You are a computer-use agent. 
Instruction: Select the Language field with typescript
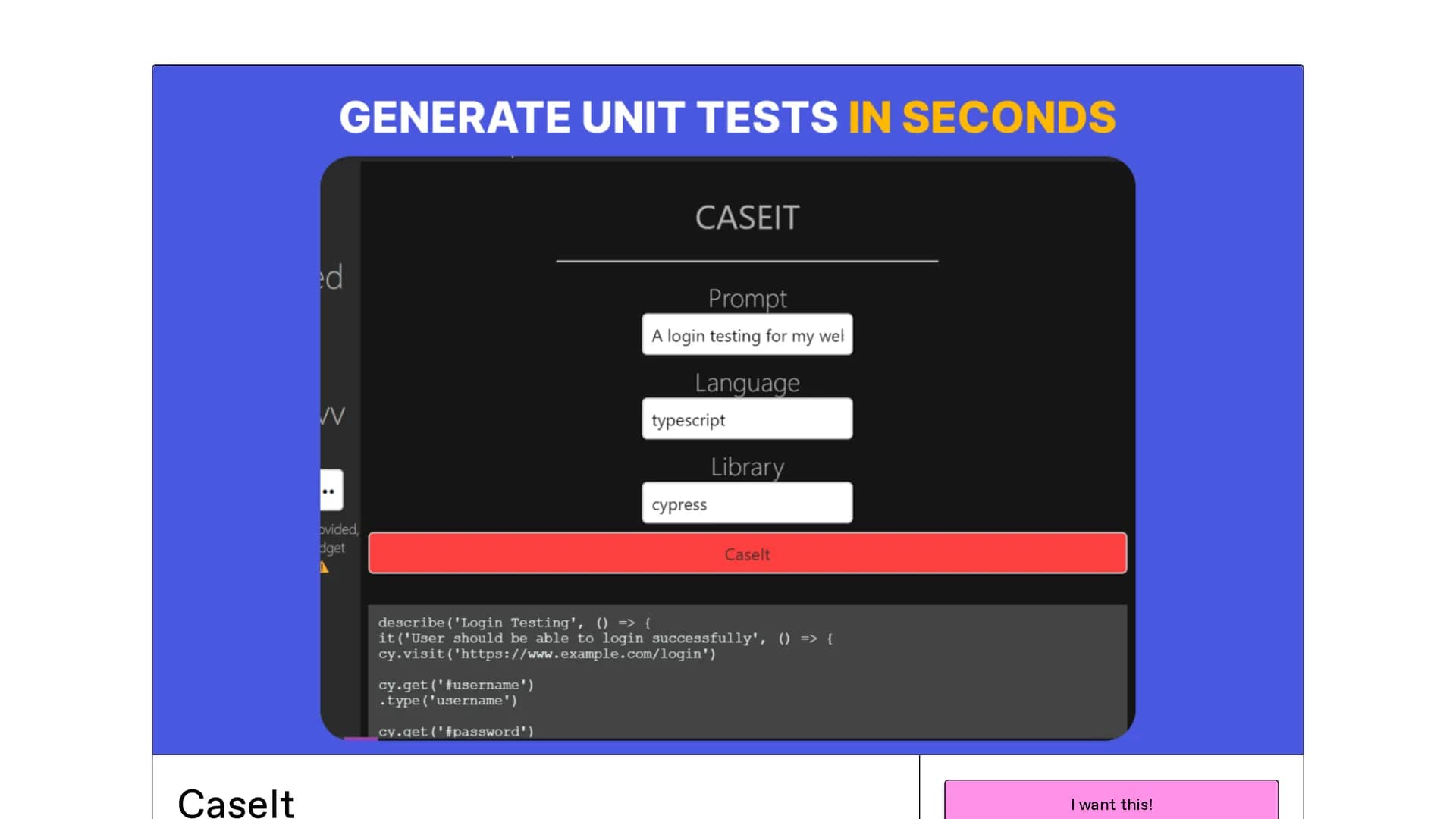pyautogui.click(x=747, y=419)
